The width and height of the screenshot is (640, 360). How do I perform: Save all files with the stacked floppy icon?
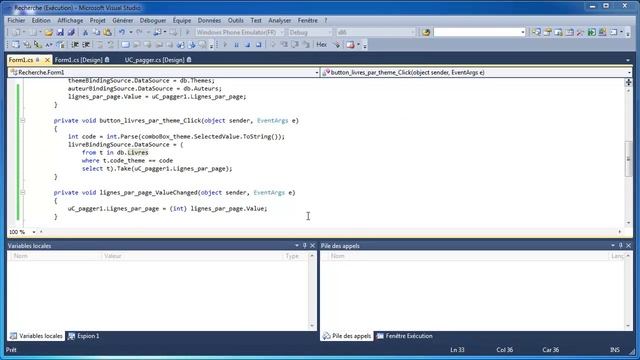coord(71,32)
